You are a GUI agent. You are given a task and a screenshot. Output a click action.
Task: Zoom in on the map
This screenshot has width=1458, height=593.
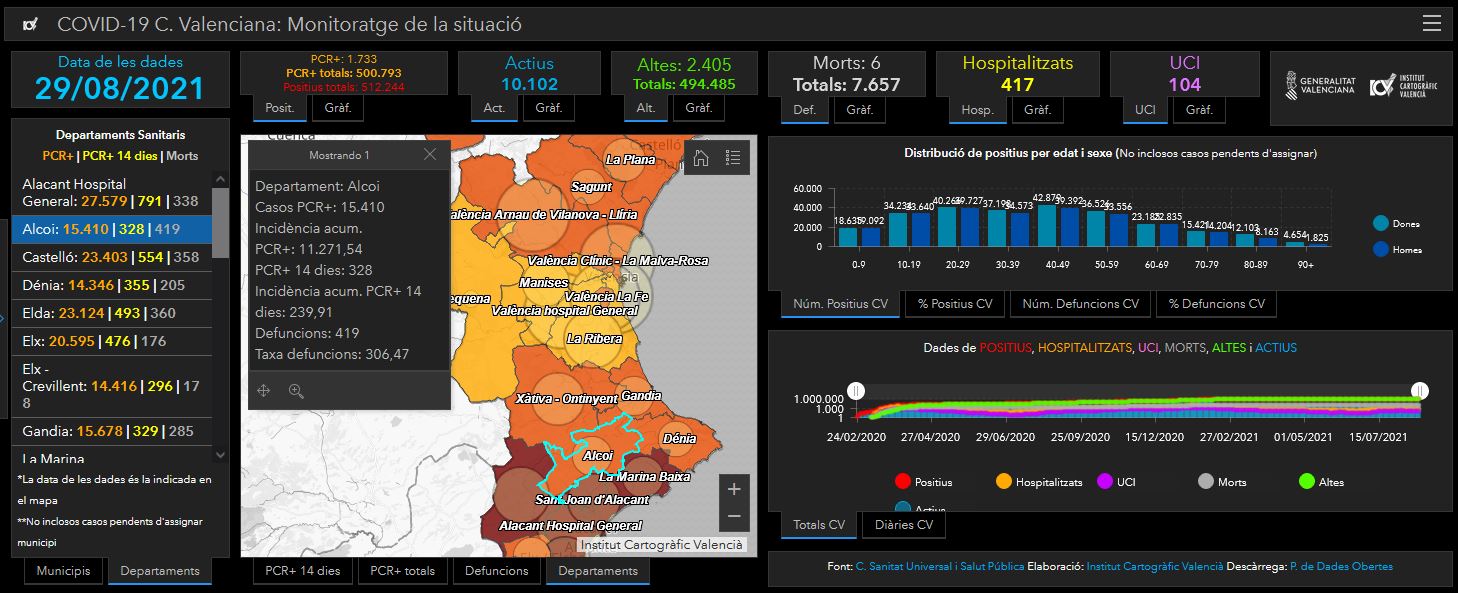pos(734,489)
